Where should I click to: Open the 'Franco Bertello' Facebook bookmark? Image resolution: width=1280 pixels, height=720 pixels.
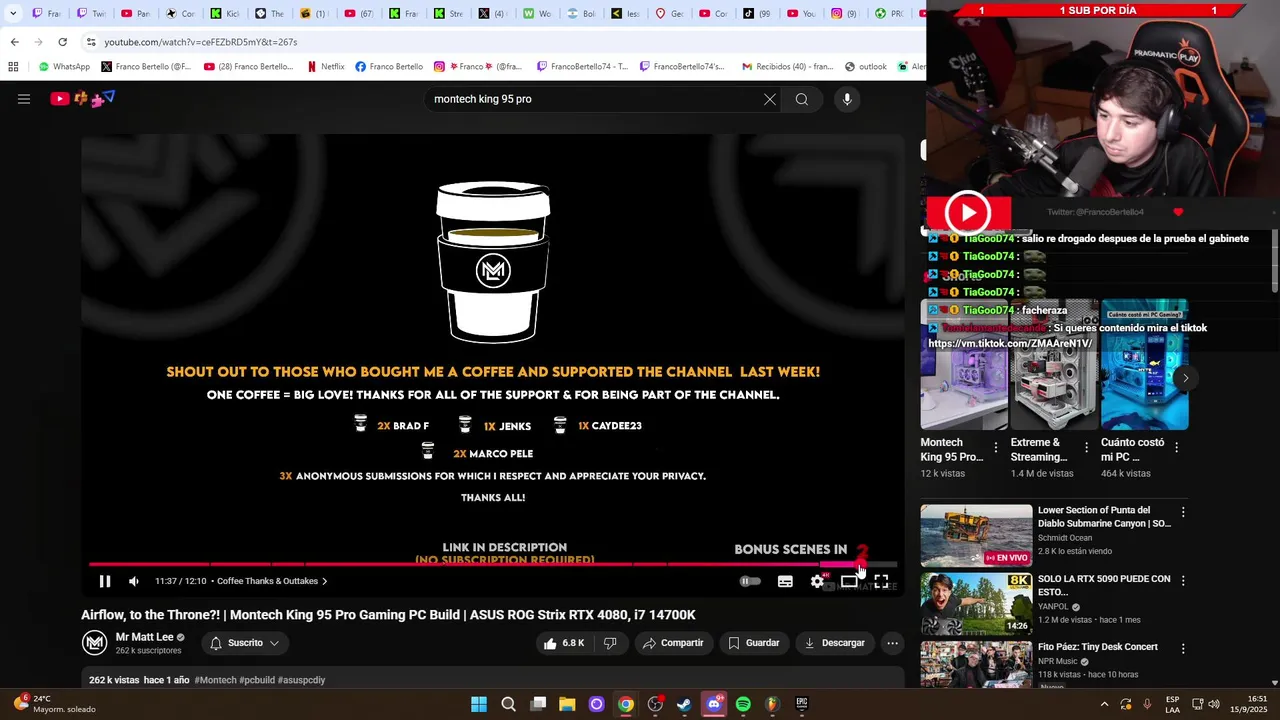coord(388,67)
